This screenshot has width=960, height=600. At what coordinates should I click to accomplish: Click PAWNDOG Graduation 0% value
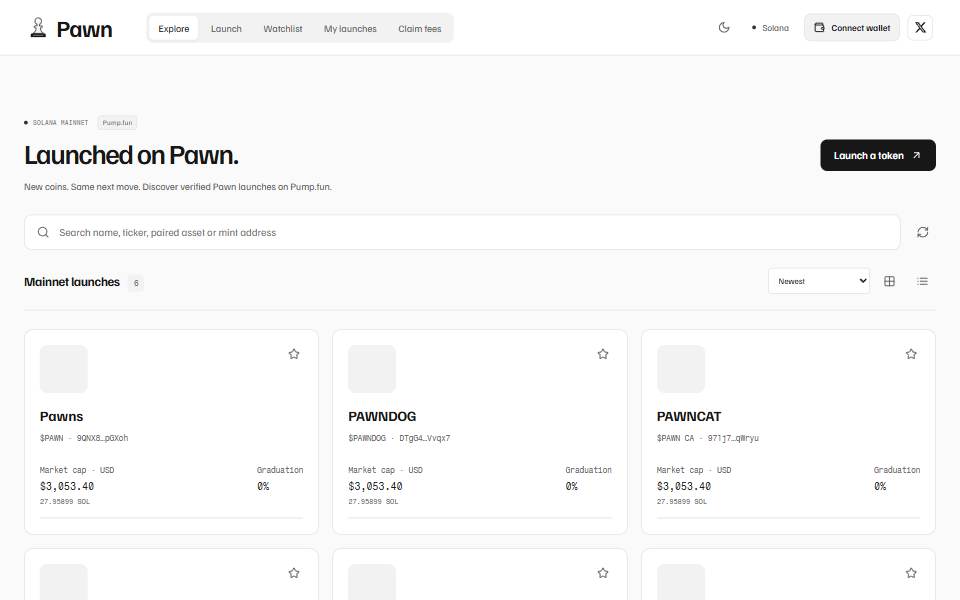point(571,486)
